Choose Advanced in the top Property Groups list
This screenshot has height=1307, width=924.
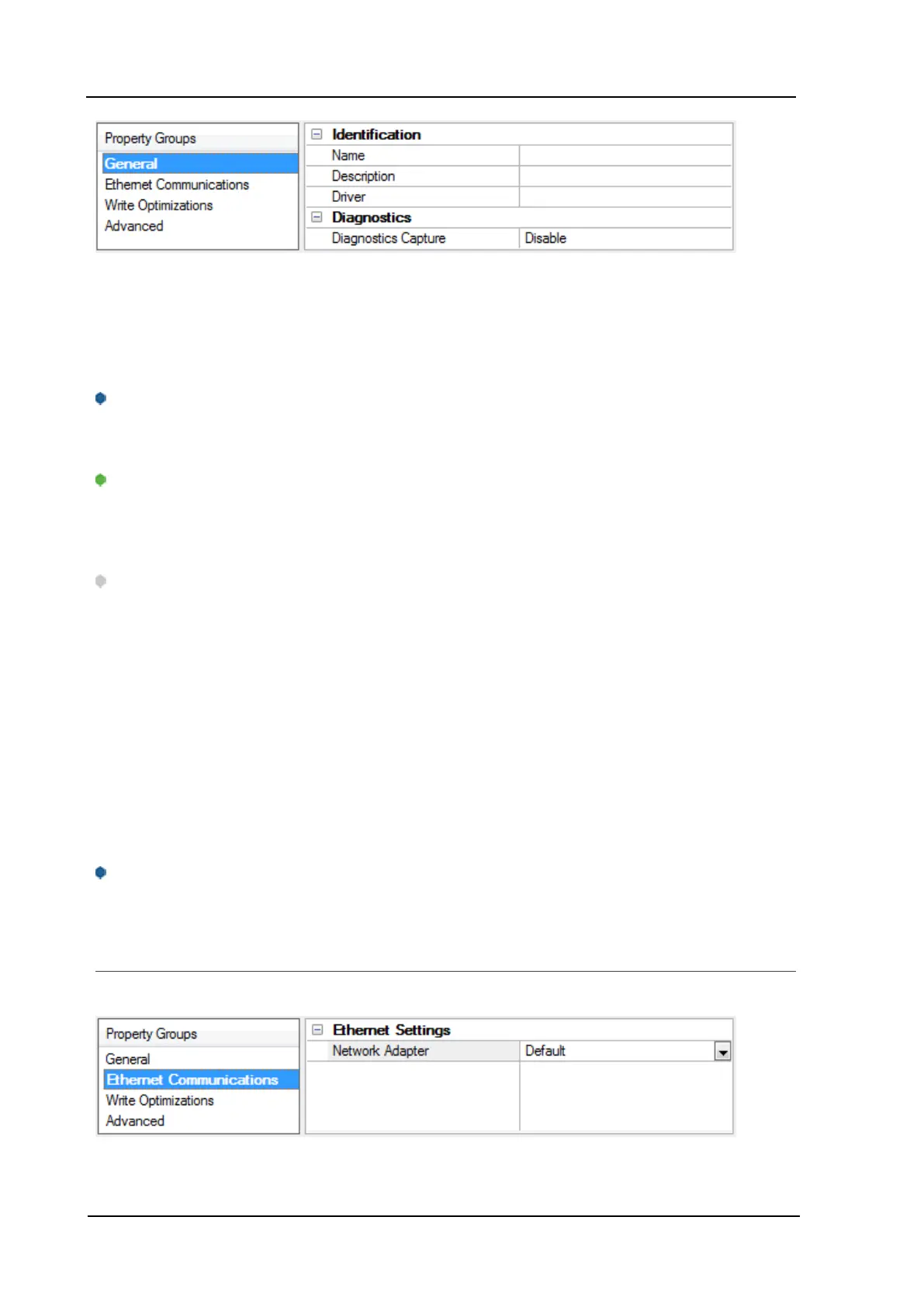(134, 226)
